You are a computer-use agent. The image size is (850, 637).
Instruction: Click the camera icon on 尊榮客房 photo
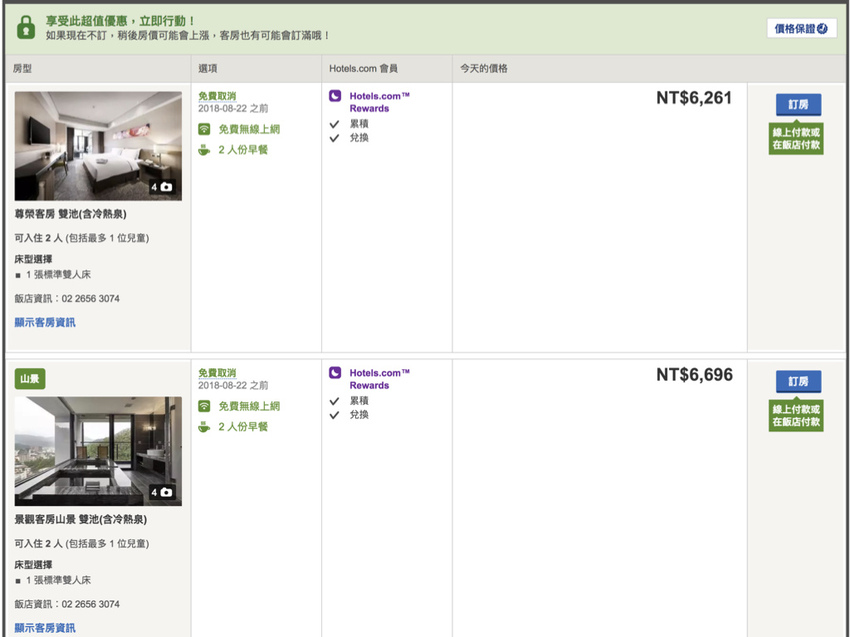pyautogui.click(x=166, y=187)
